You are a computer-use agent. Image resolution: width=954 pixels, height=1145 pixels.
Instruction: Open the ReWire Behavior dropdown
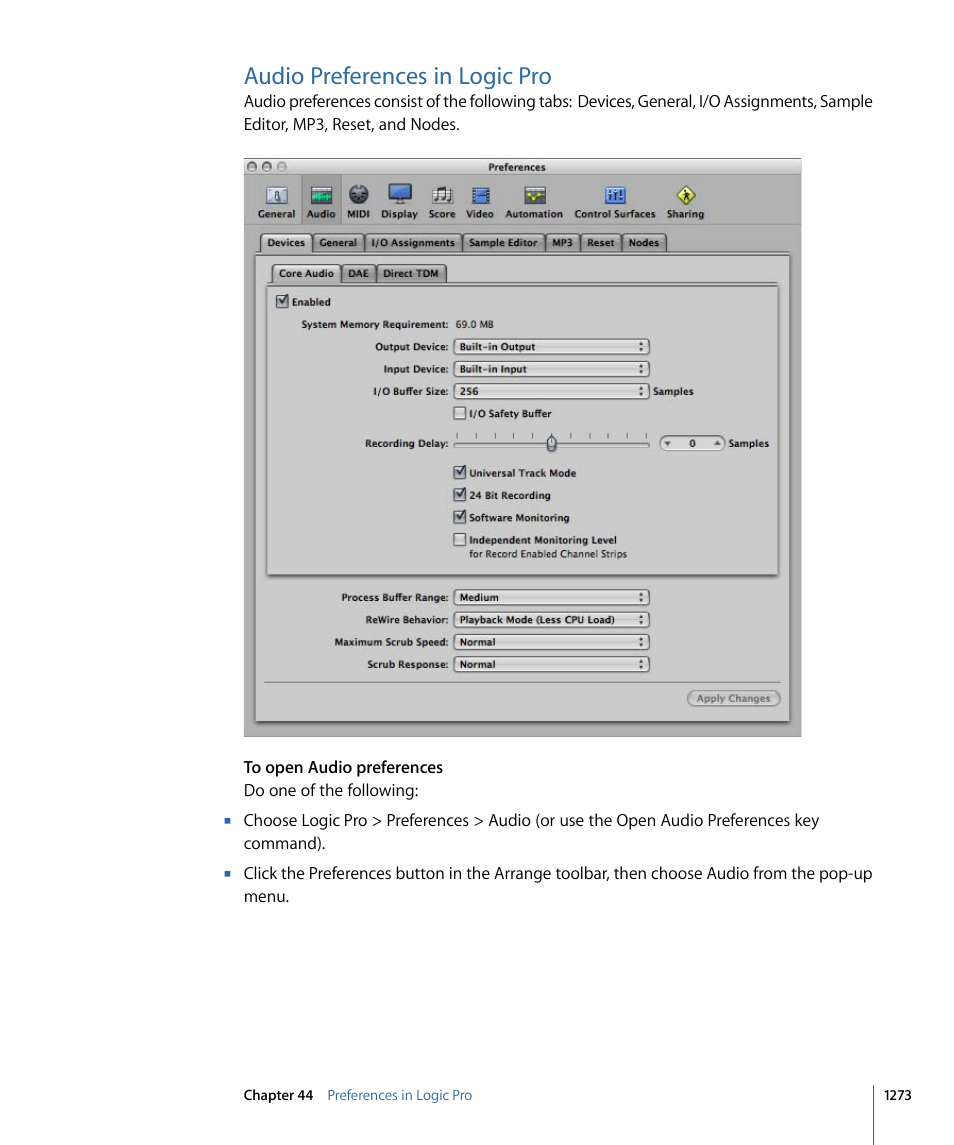pos(552,619)
